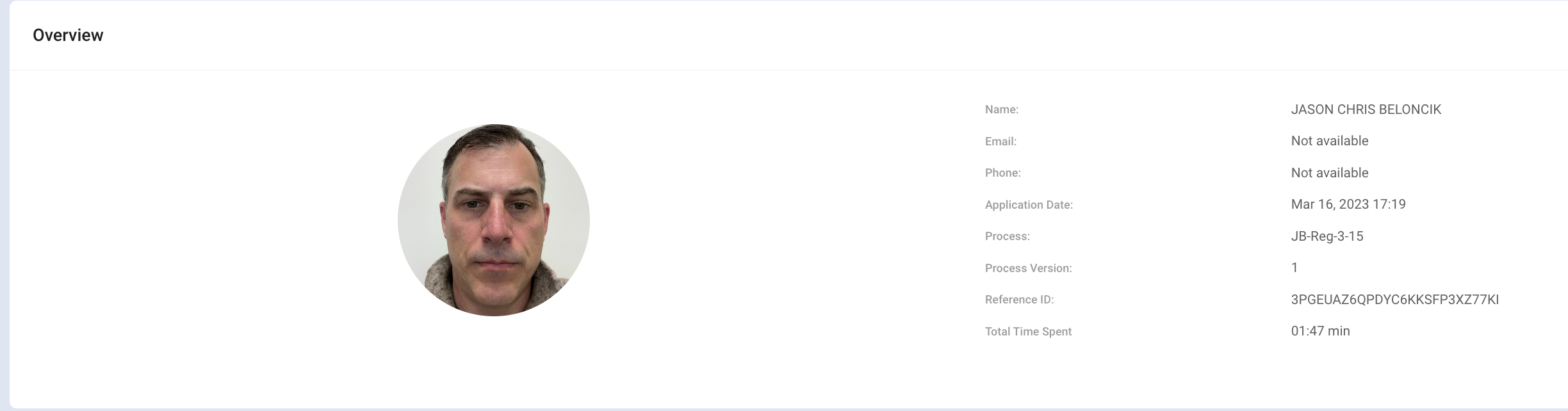Viewport: 1568px width, 411px height.
Task: Select the Process Version value 1
Action: (x=1294, y=268)
